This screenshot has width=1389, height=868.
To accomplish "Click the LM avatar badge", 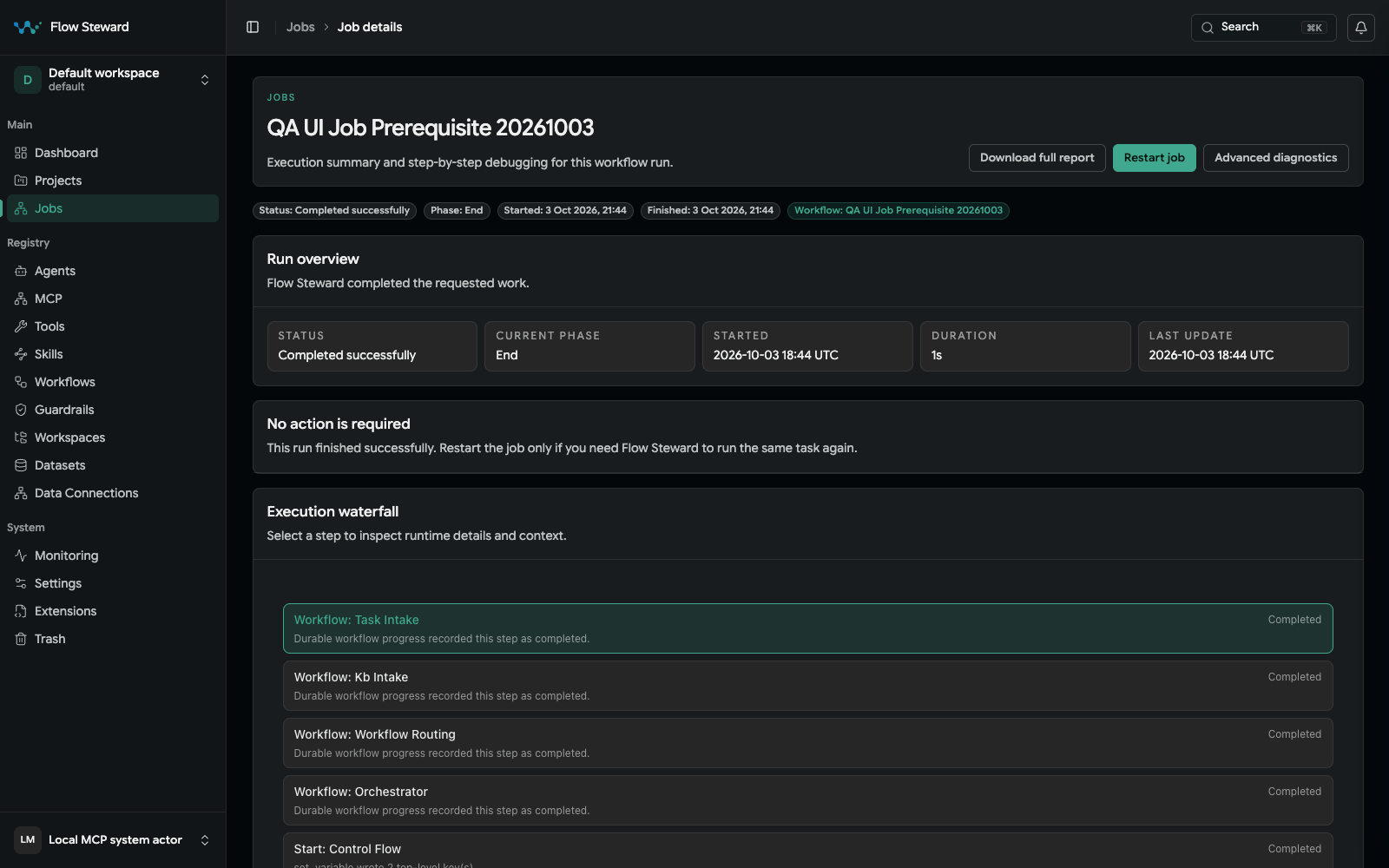I will click(x=28, y=840).
